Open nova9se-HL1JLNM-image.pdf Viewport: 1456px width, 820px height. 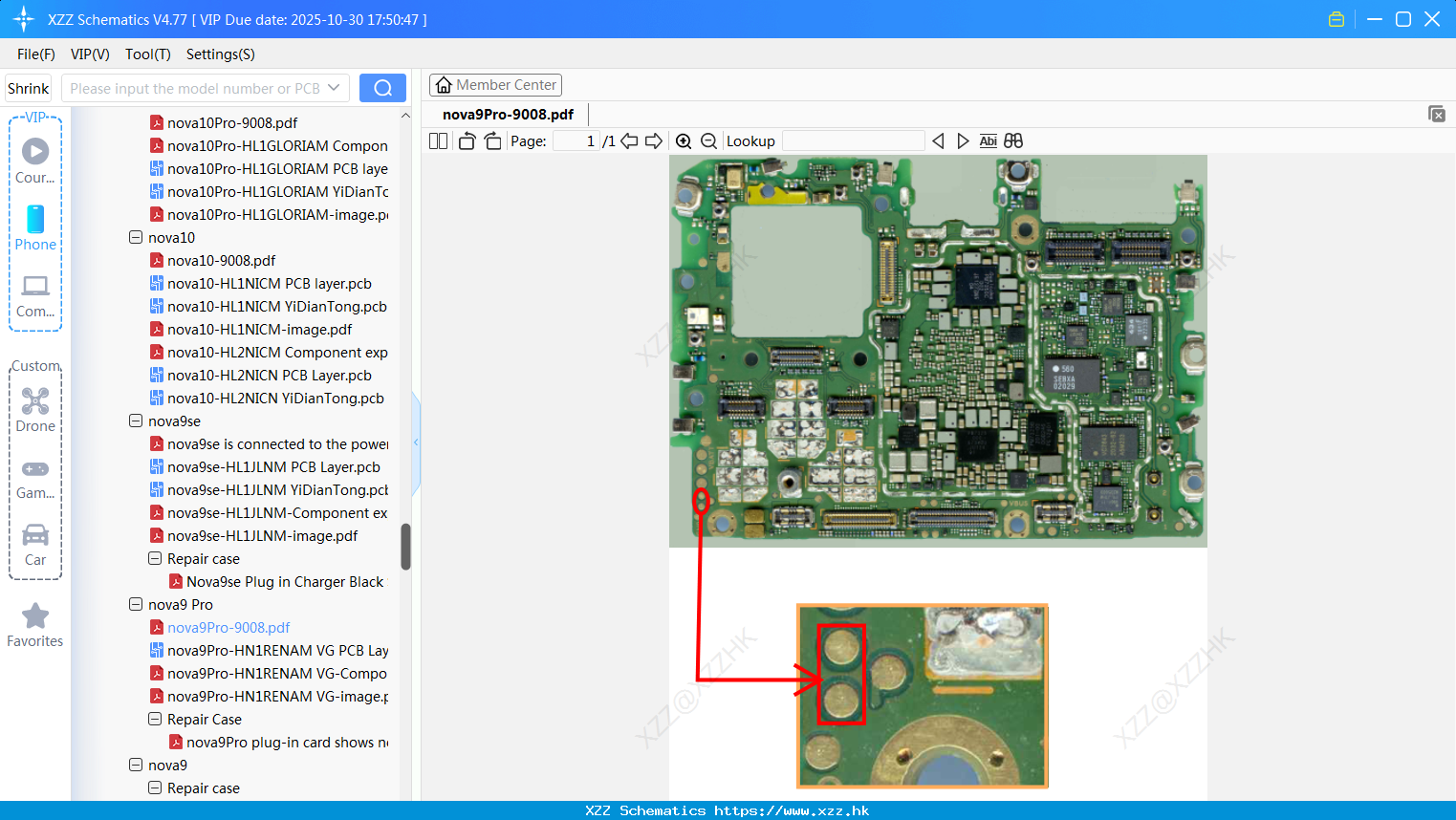(x=253, y=535)
